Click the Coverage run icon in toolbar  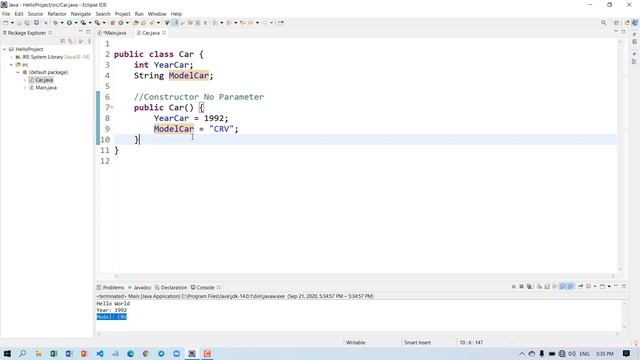(x=83, y=23)
